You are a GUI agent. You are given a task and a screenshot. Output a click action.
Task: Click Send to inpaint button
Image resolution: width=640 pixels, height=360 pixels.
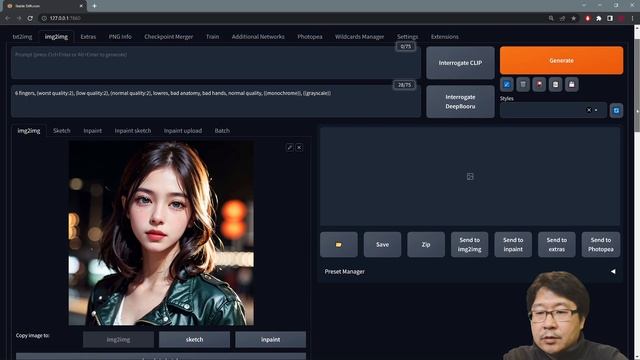point(513,244)
